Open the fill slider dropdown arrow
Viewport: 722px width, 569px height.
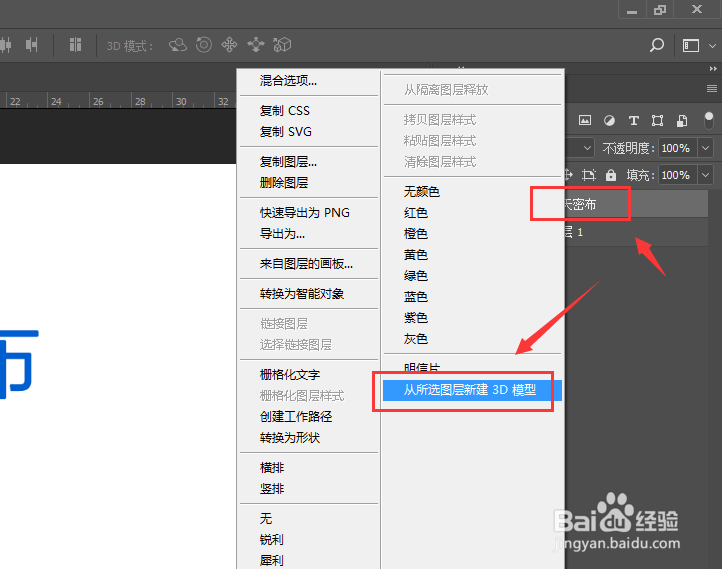point(706,175)
